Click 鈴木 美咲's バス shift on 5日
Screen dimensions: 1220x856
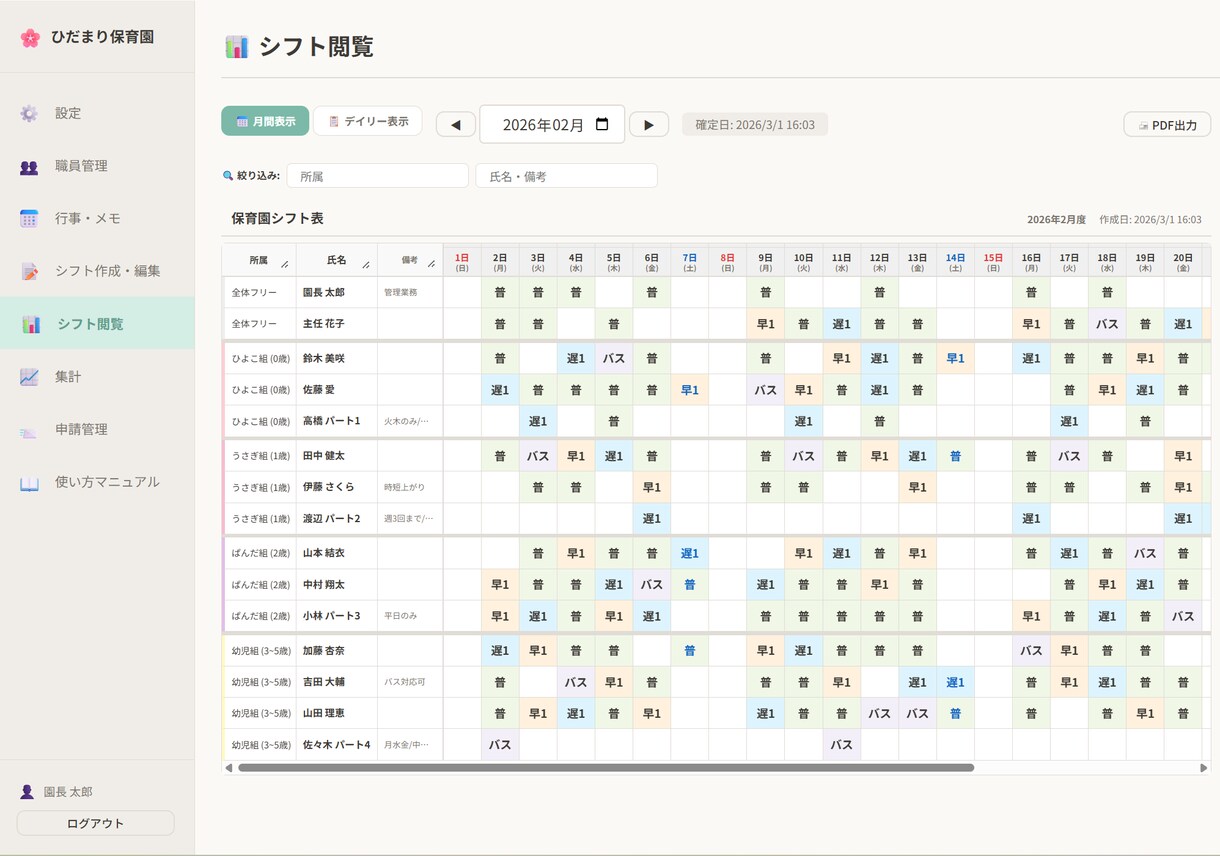[614, 358]
